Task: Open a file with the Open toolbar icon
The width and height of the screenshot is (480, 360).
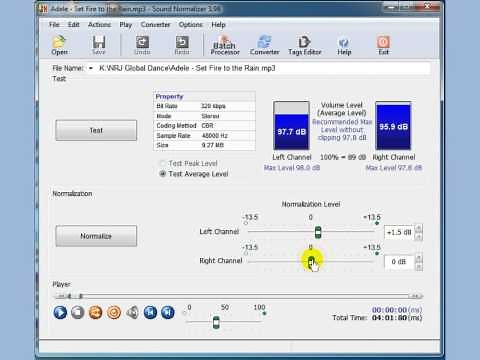Action: click(59, 45)
